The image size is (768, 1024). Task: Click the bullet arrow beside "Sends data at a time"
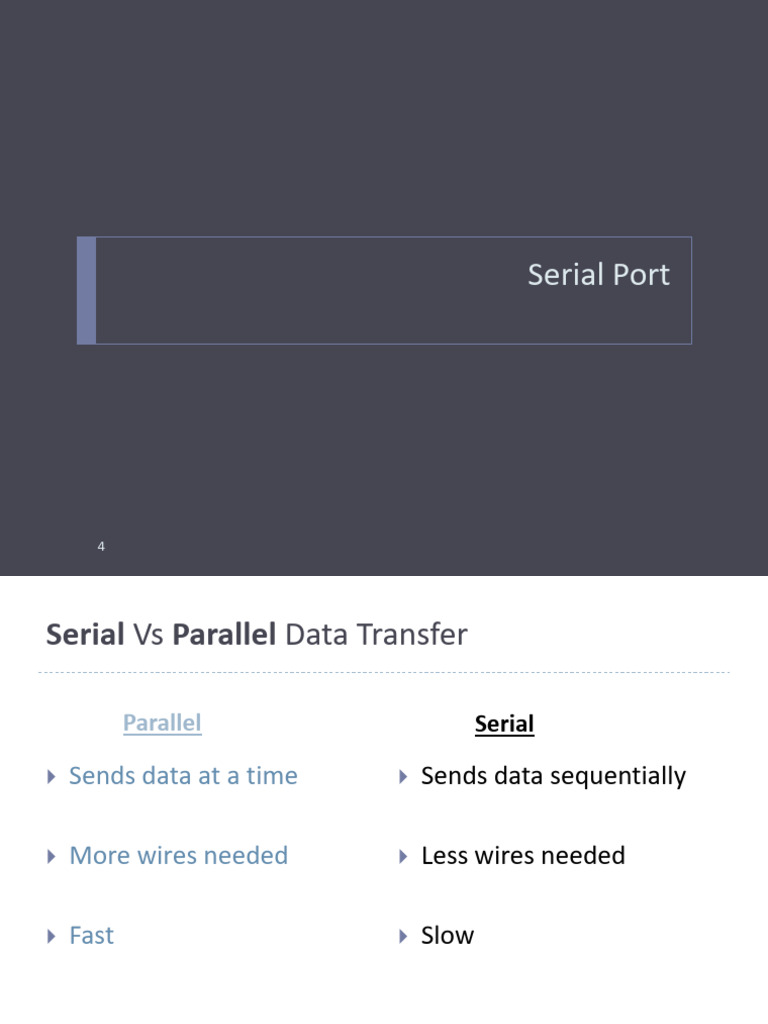coord(52,777)
